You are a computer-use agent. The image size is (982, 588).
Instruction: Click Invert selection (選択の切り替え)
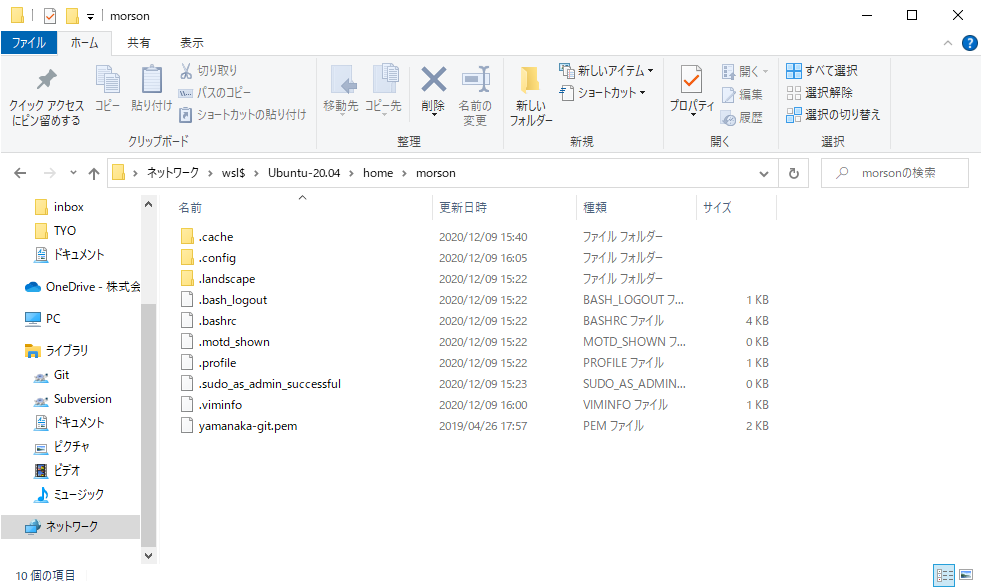(x=833, y=115)
